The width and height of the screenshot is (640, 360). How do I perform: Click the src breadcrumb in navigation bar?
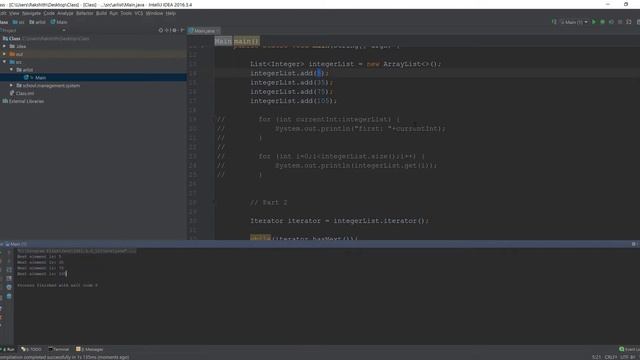click(x=19, y=22)
